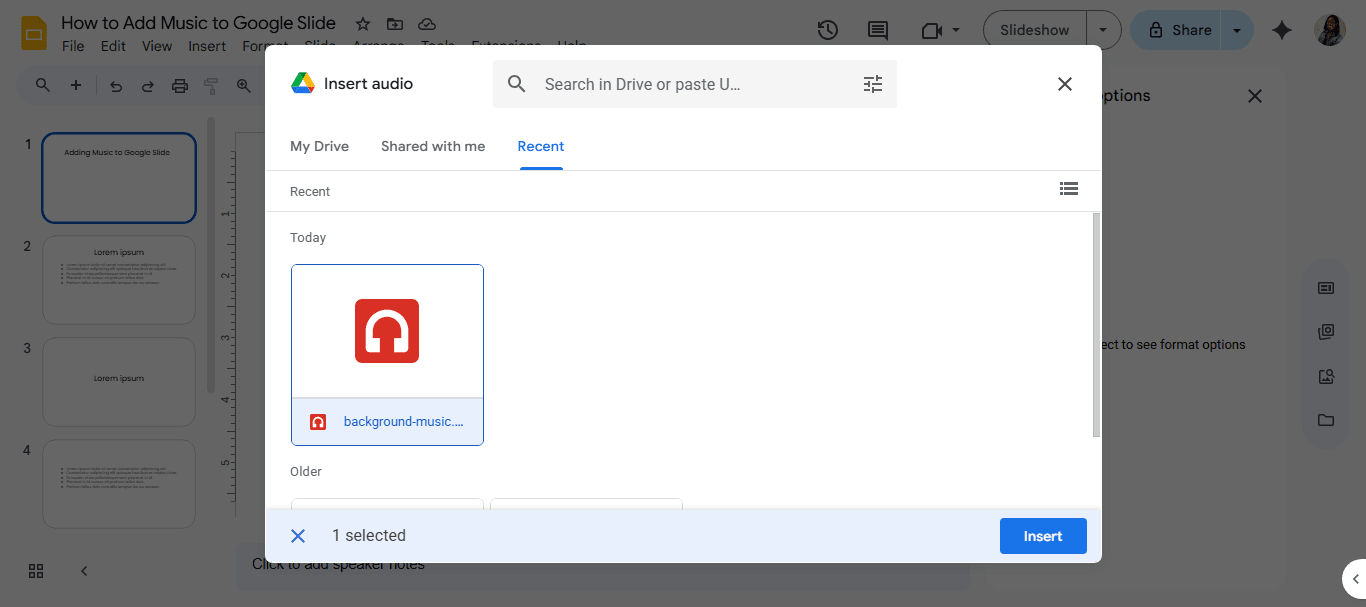Viewport: 1366px width, 607px height.
Task: Switch to the Shared with me tab
Action: click(433, 146)
